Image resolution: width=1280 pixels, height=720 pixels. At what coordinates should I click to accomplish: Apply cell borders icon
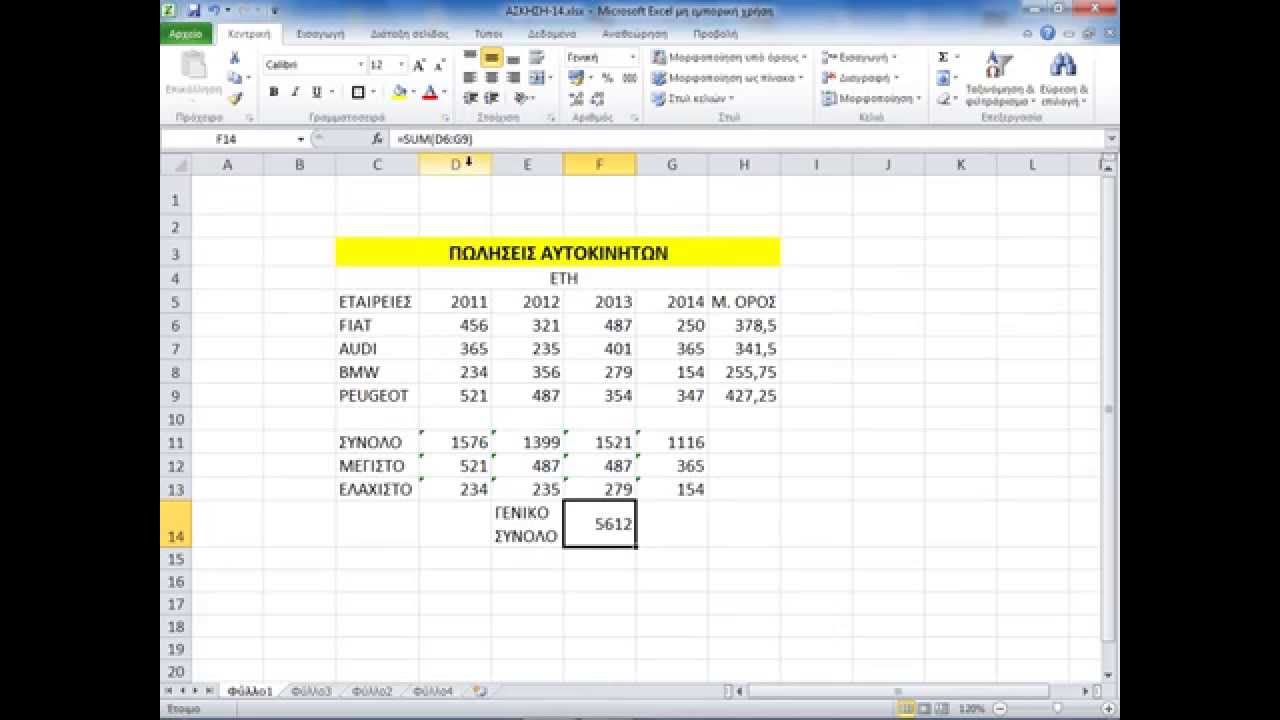358,92
